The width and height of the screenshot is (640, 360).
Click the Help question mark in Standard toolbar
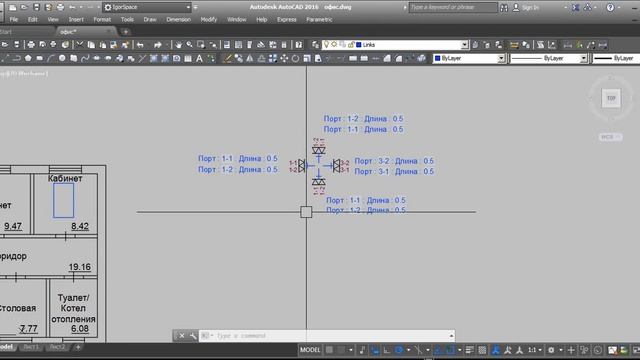[x=299, y=45]
